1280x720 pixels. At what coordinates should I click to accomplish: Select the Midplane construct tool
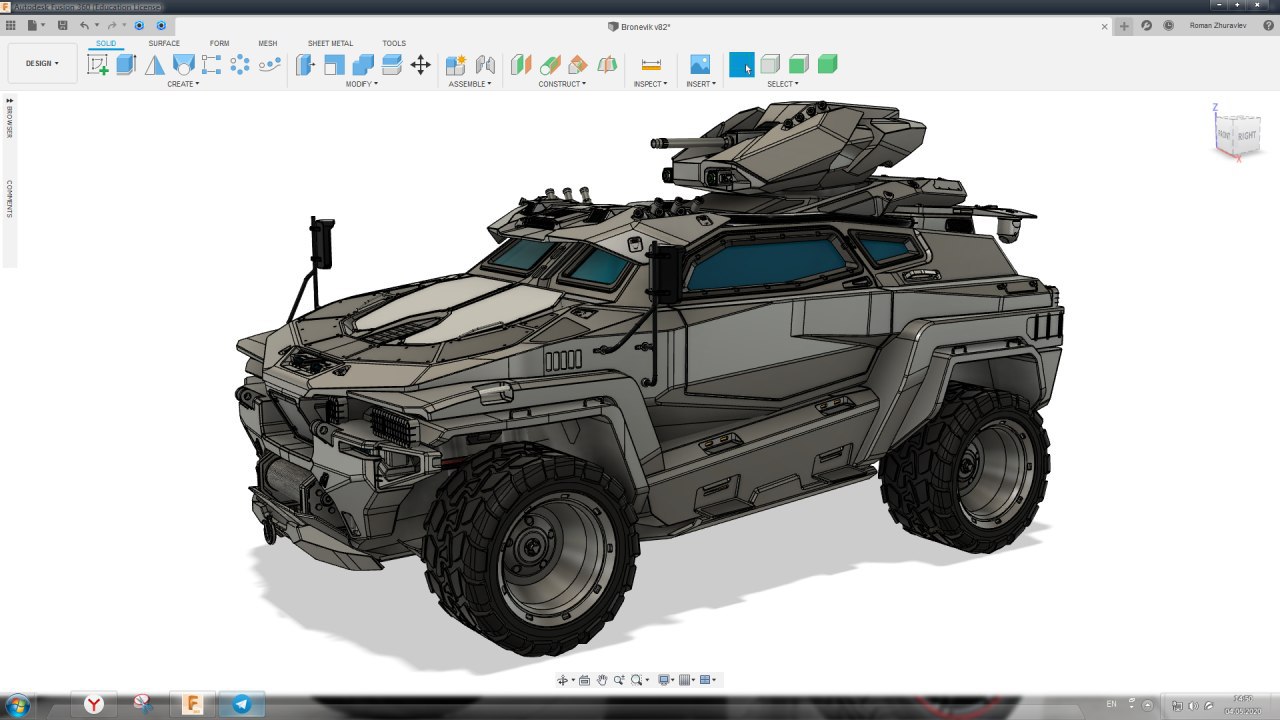pos(607,65)
